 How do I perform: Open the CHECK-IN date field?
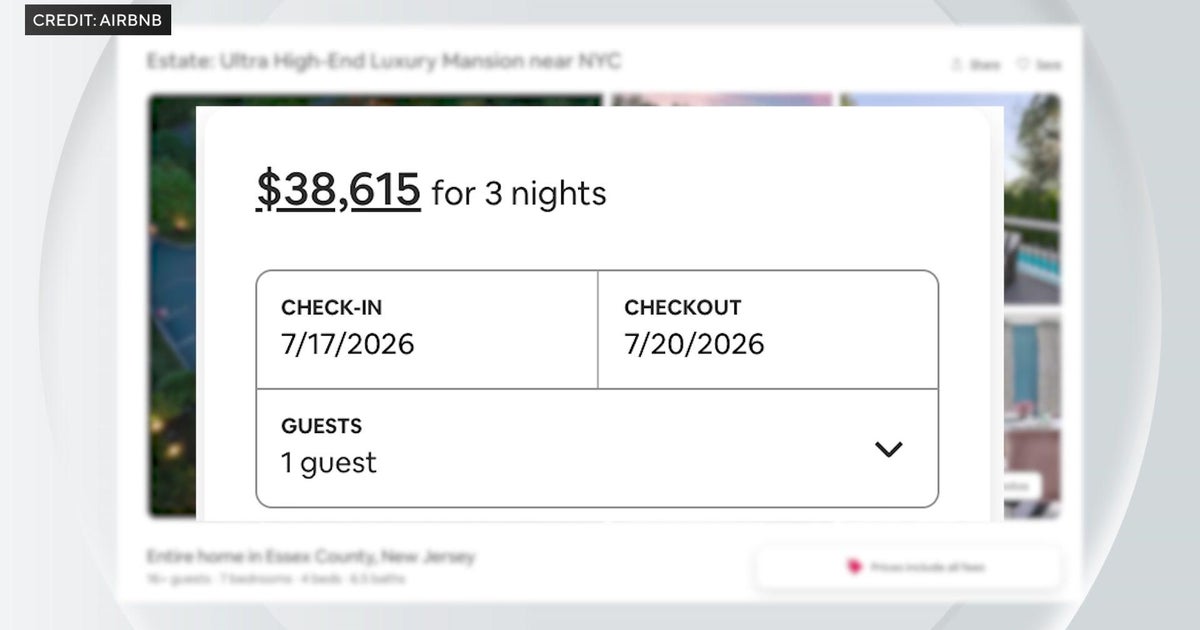(x=427, y=328)
